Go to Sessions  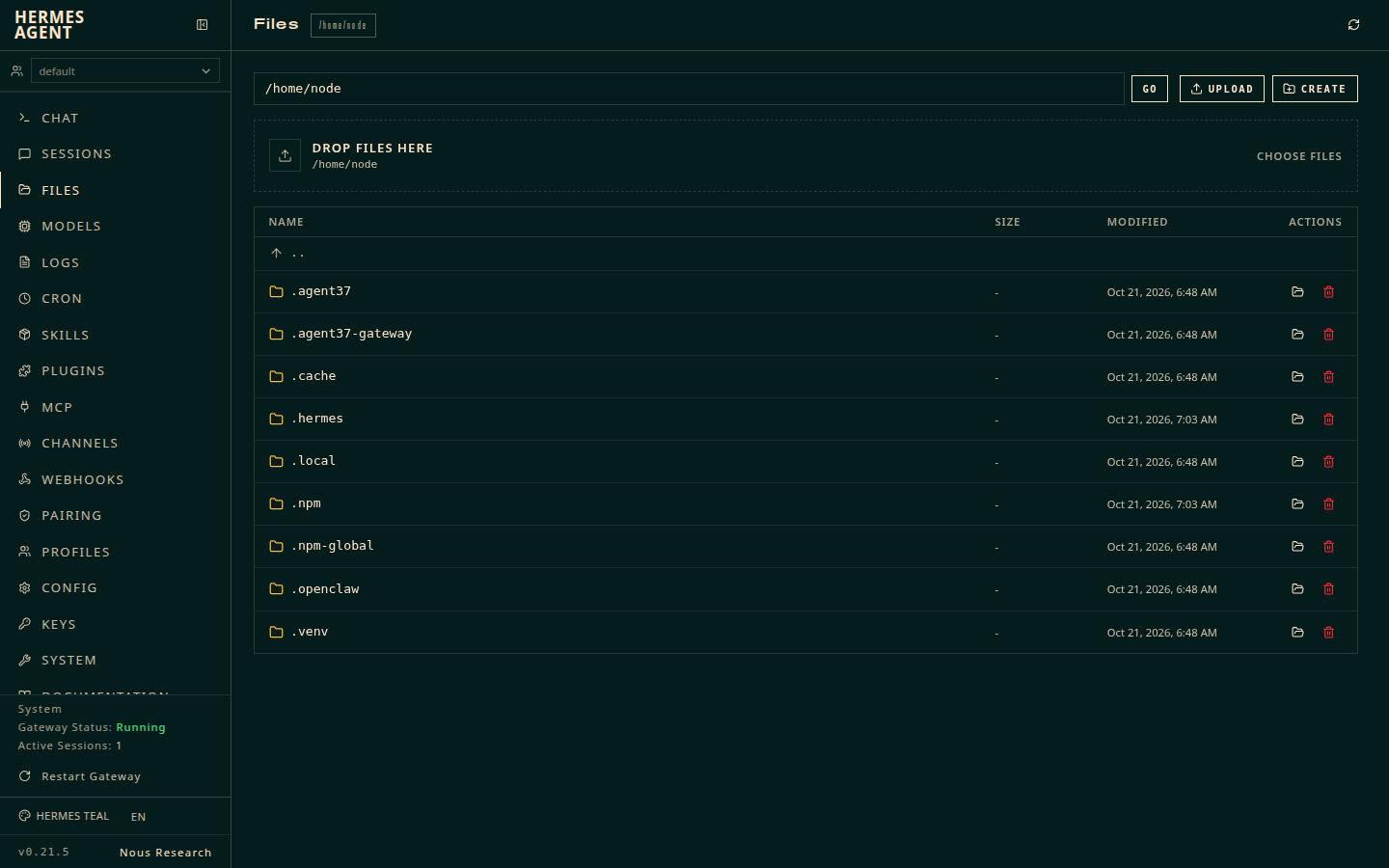(x=116, y=154)
